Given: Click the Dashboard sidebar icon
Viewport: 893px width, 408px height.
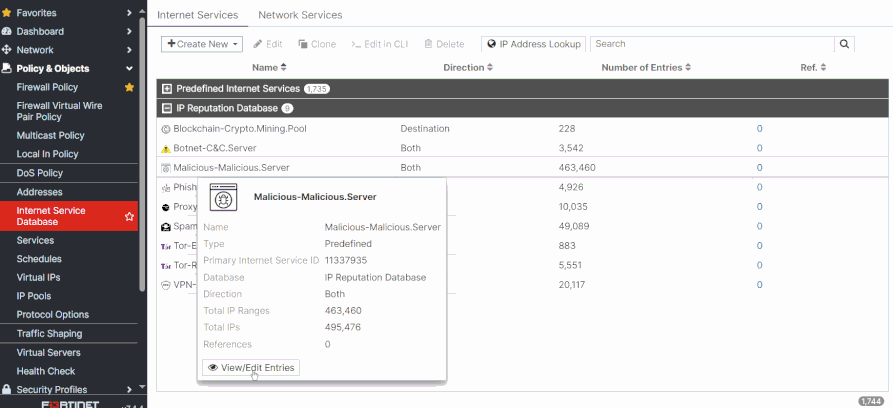Looking at the screenshot, I should (7, 31).
